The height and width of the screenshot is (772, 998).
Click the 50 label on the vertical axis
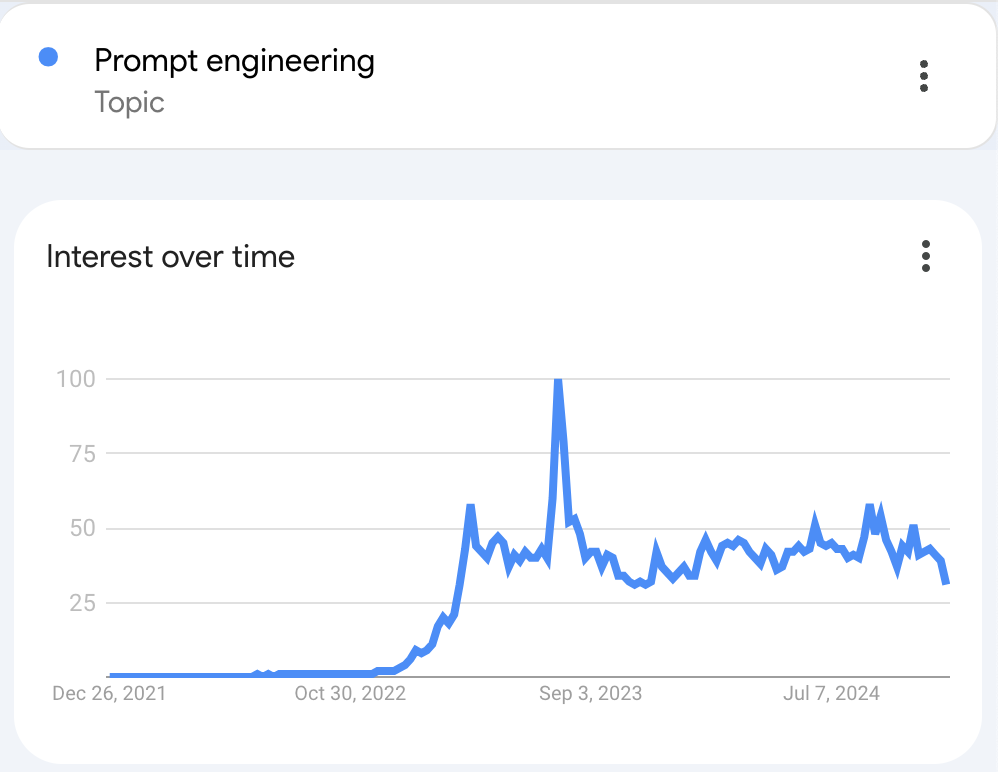click(79, 528)
